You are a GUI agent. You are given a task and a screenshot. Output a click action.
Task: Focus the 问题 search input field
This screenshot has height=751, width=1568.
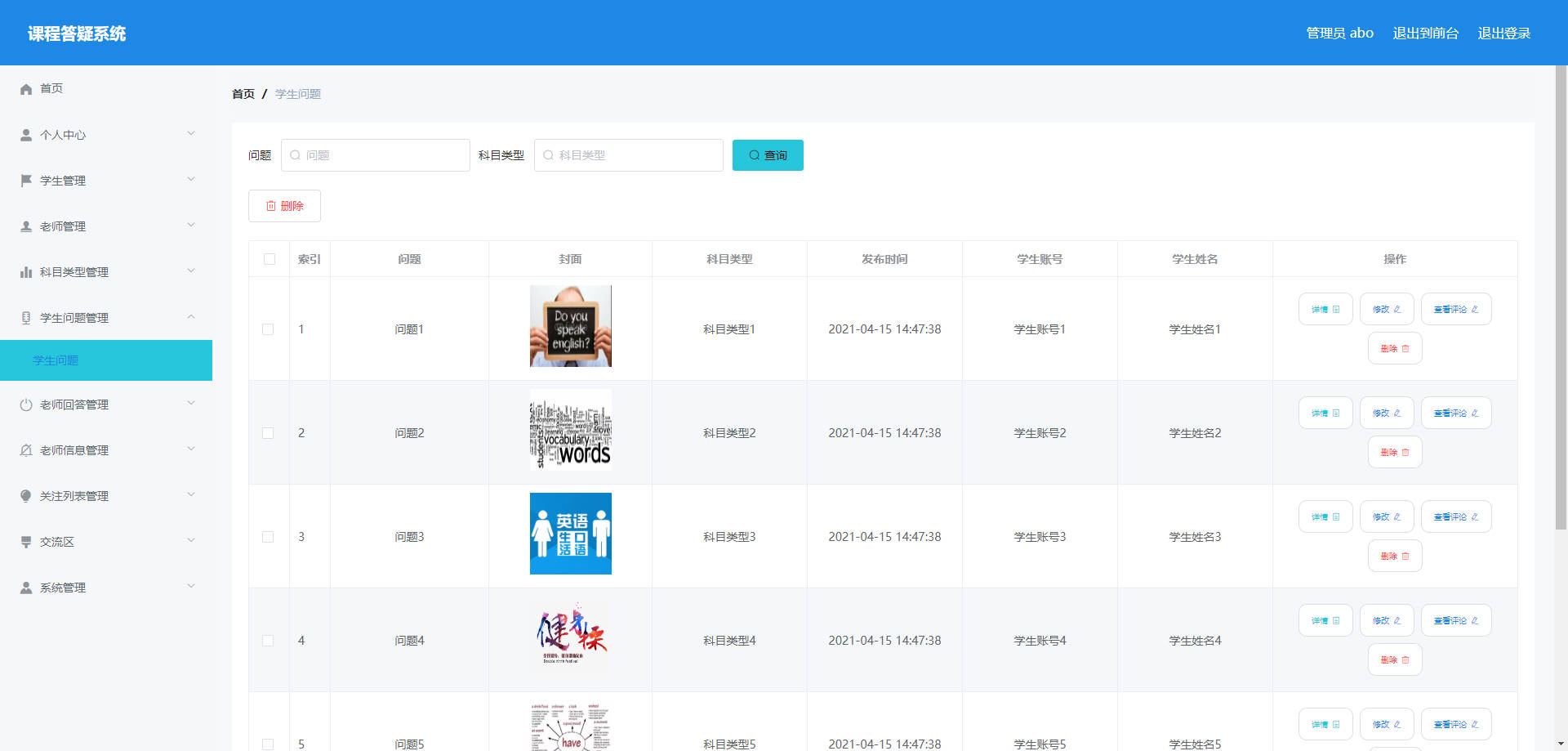coord(376,155)
